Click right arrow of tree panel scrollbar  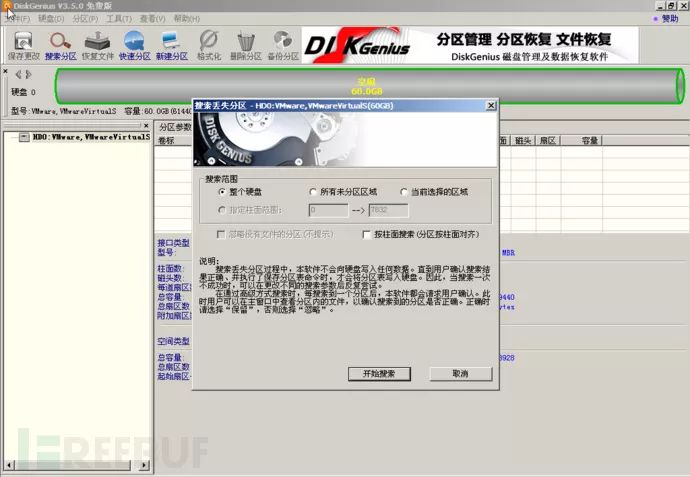(144, 465)
